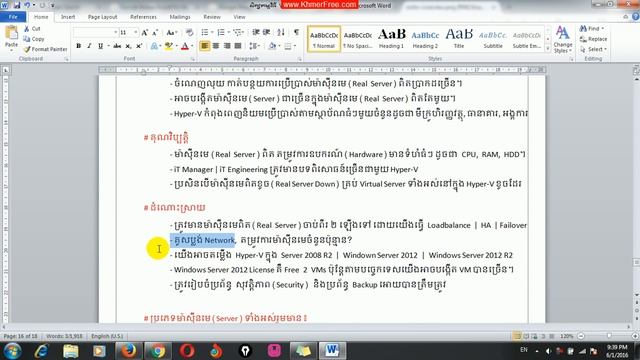Image resolution: width=640 pixels, height=360 pixels.
Task: Click the Replace button
Action: [x=593, y=39]
